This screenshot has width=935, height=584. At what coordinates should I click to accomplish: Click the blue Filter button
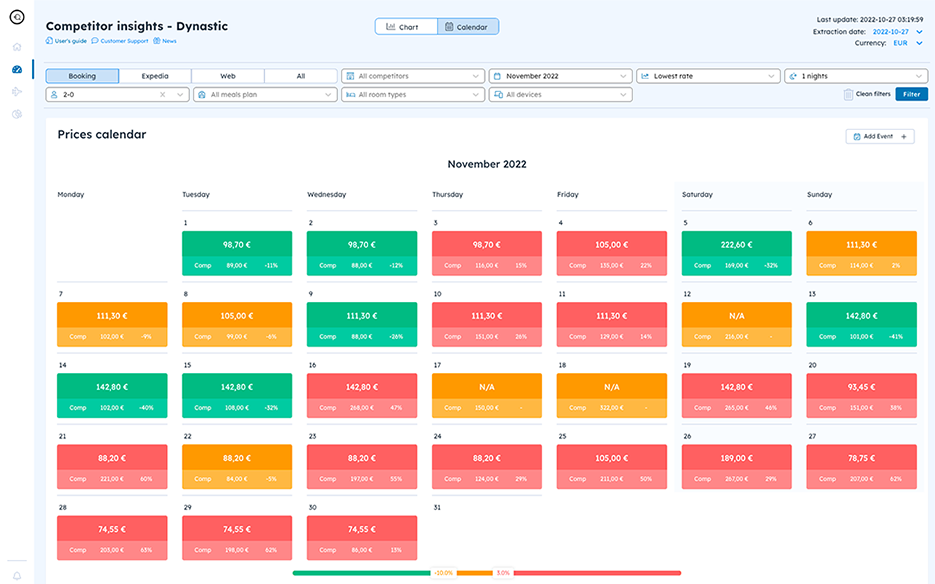[x=910, y=94]
